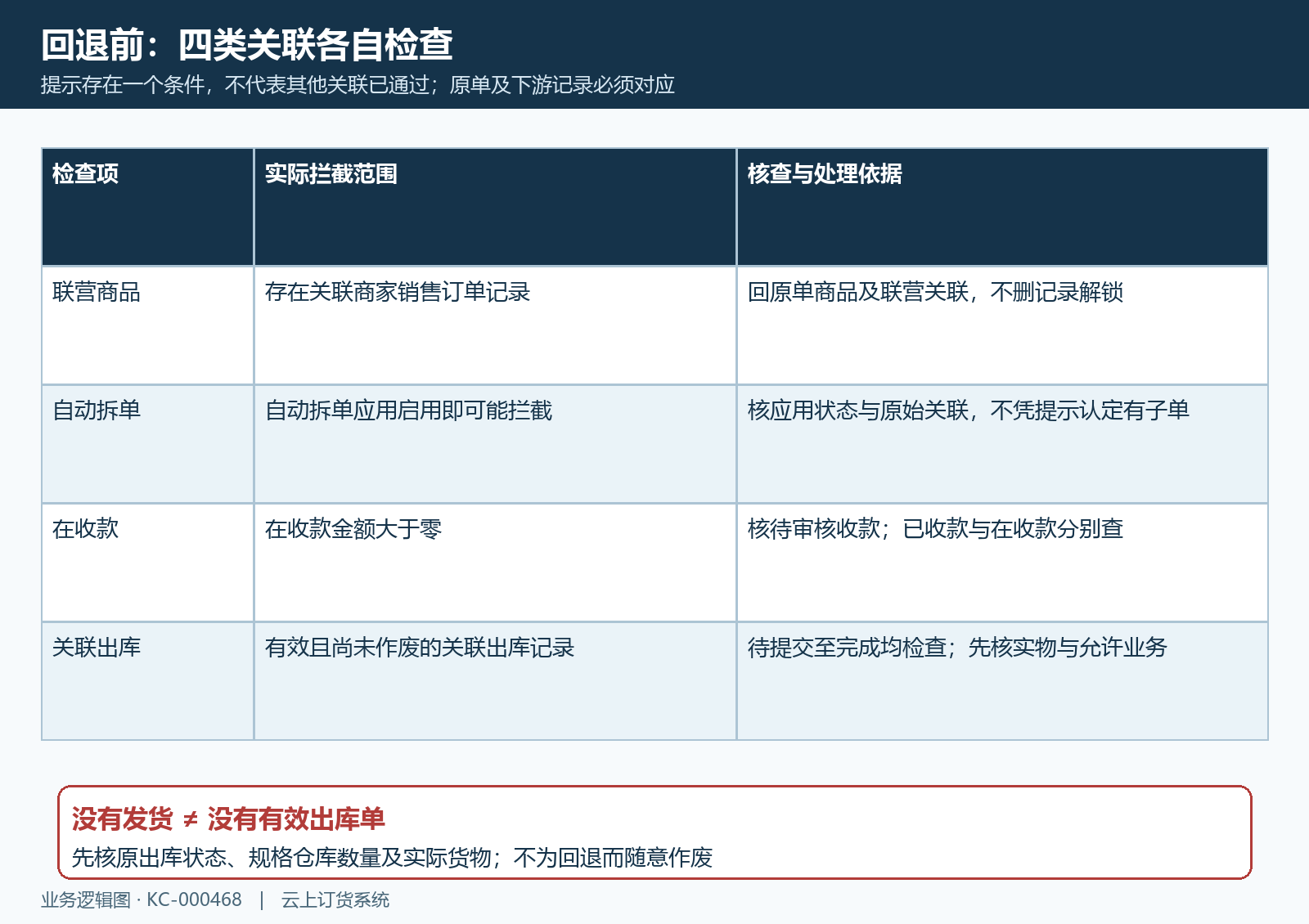Viewport: 1309px width, 924px height.
Task: Click the 检查项 column header
Action: pos(148,207)
